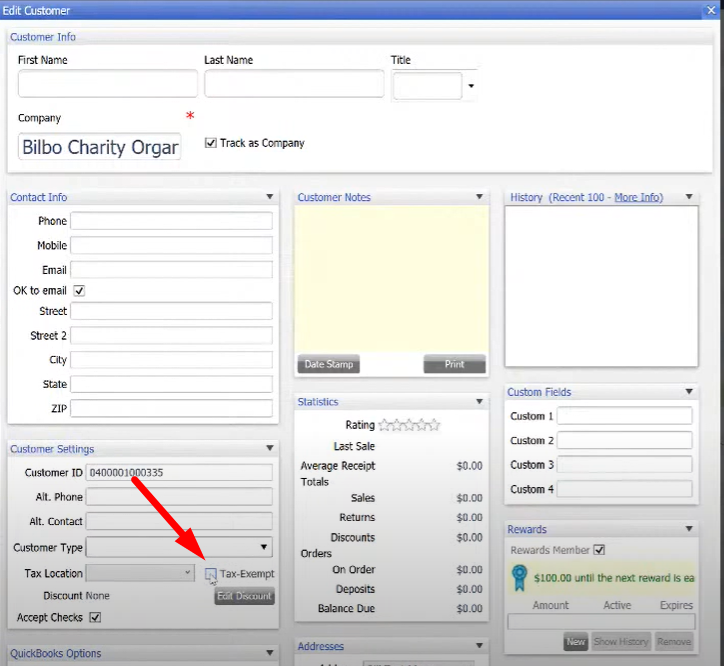
Task: Click inside the yellow Customer Notes area
Action: 392,279
